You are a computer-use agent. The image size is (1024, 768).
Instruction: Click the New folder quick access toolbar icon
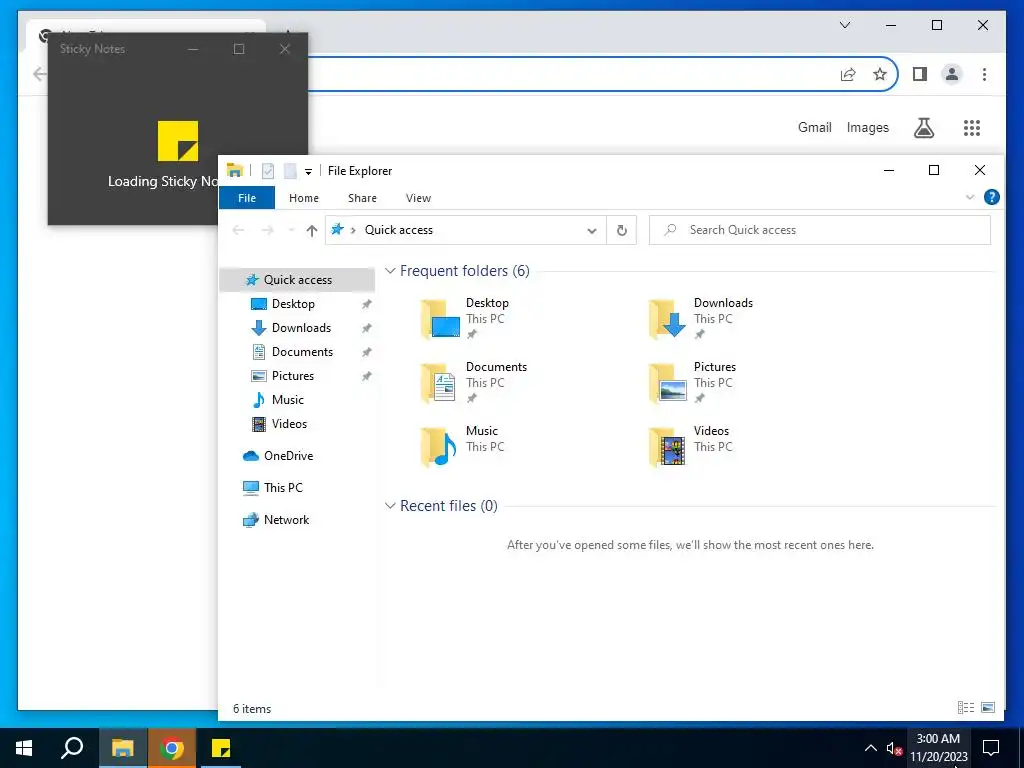tap(290, 171)
